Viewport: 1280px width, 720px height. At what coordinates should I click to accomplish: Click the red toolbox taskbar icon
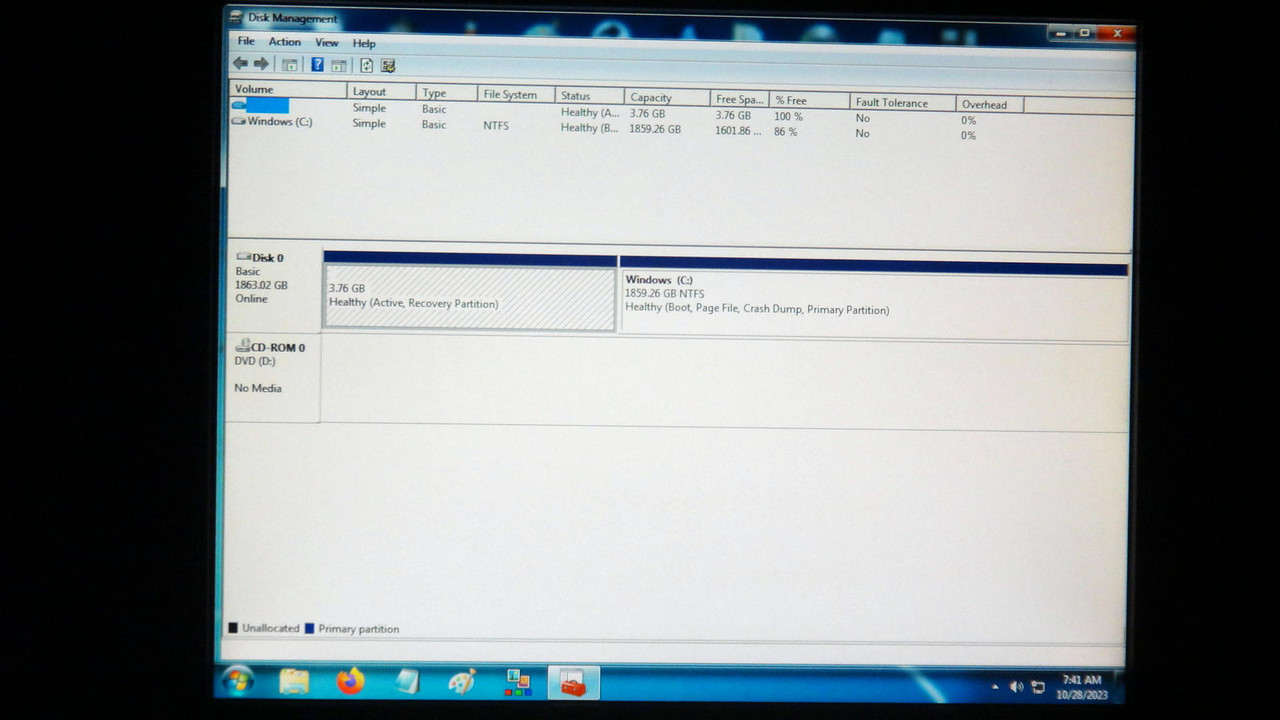click(x=573, y=684)
